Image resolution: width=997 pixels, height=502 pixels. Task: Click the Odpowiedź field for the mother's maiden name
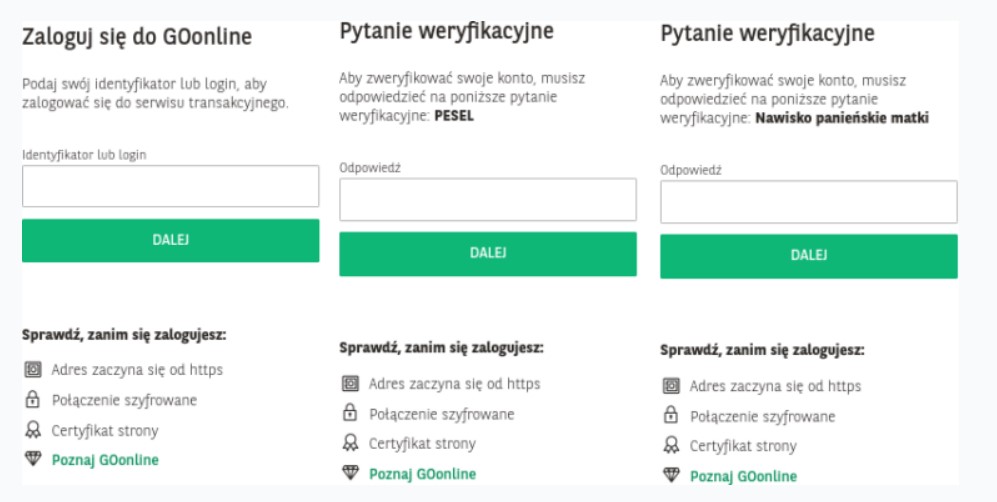[809, 202]
